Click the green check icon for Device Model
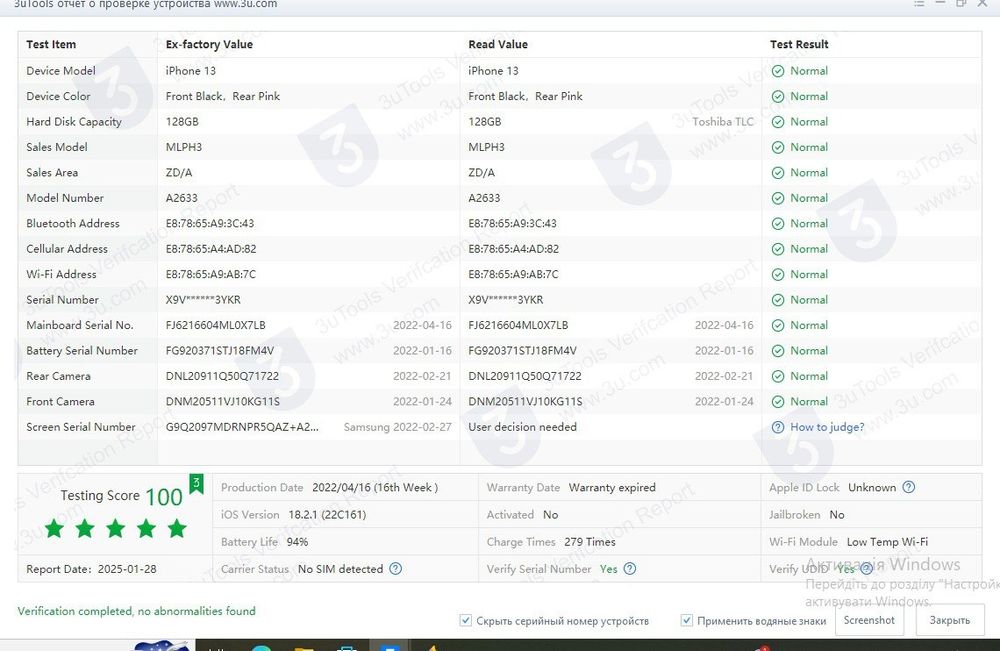 coord(777,71)
